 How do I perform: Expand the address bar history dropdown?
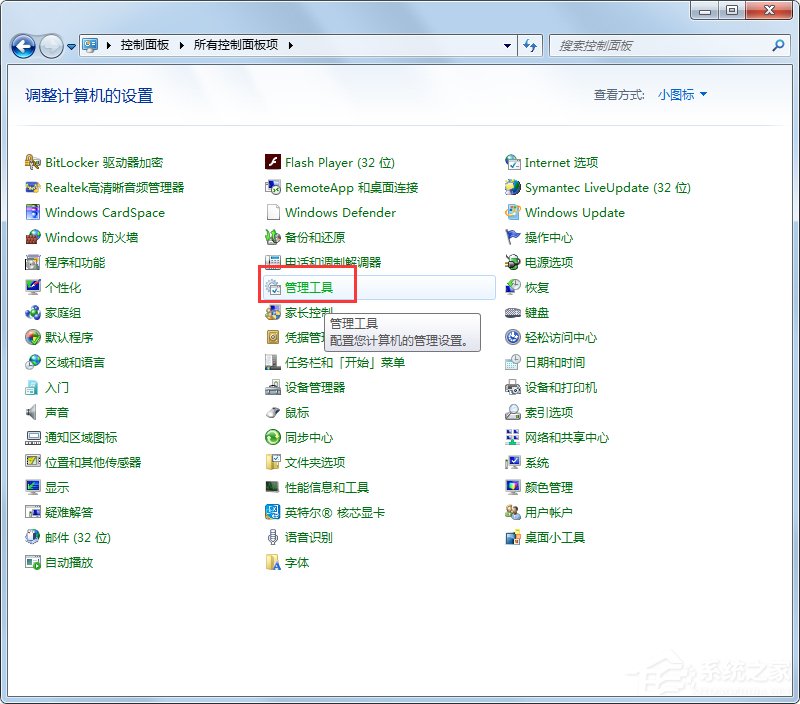507,46
